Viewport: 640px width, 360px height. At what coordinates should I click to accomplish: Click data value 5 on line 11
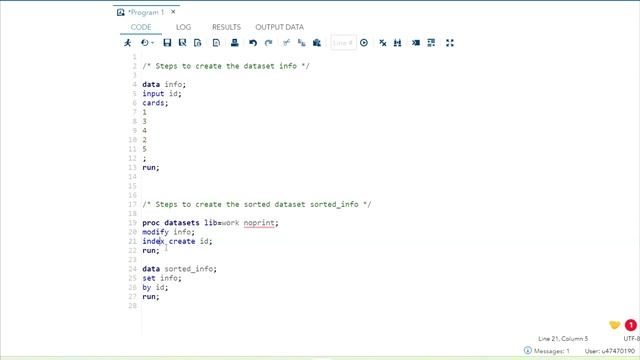tap(144, 149)
